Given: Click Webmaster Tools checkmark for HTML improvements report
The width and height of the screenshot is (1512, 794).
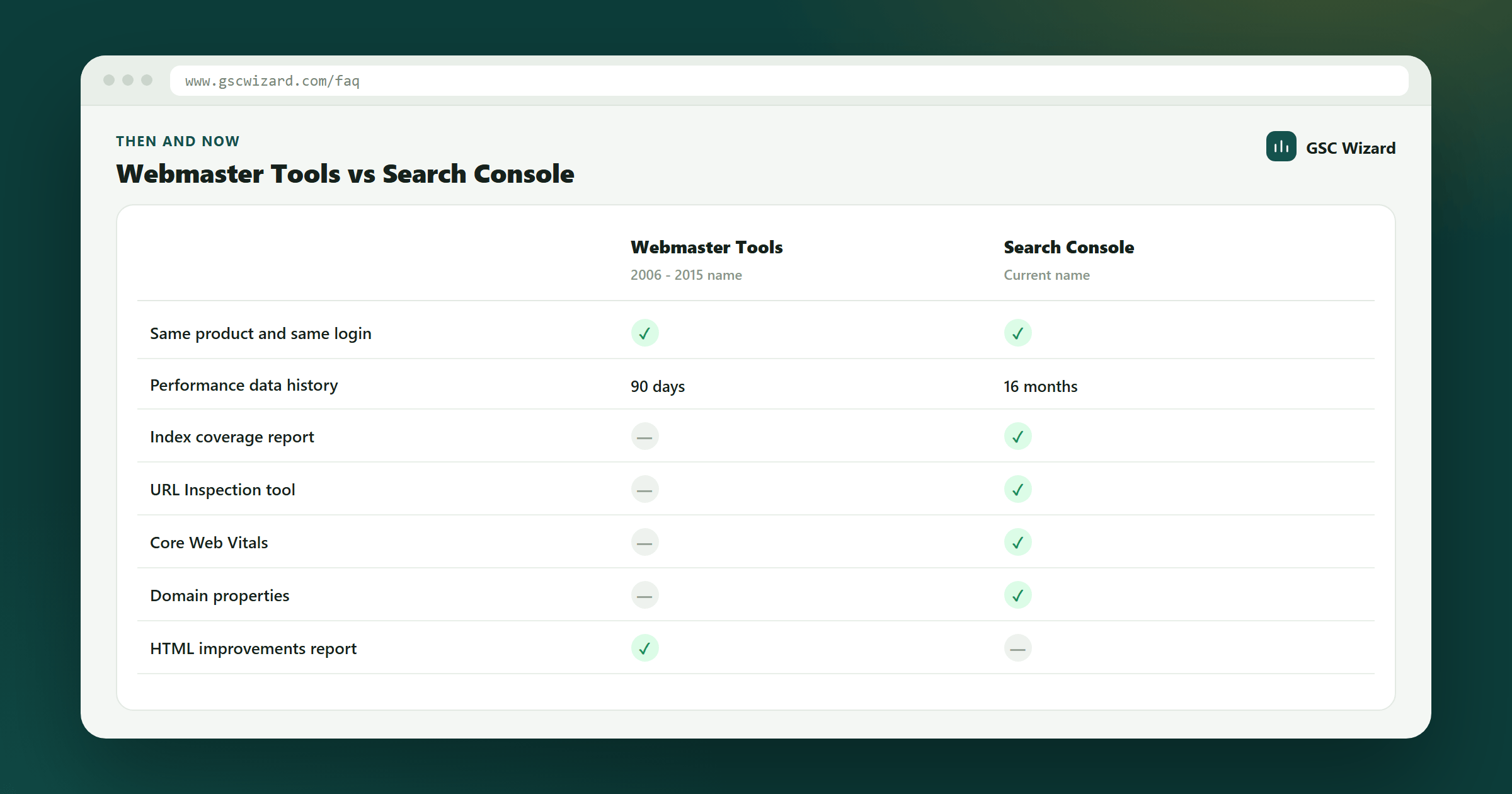Looking at the screenshot, I should coord(644,648).
